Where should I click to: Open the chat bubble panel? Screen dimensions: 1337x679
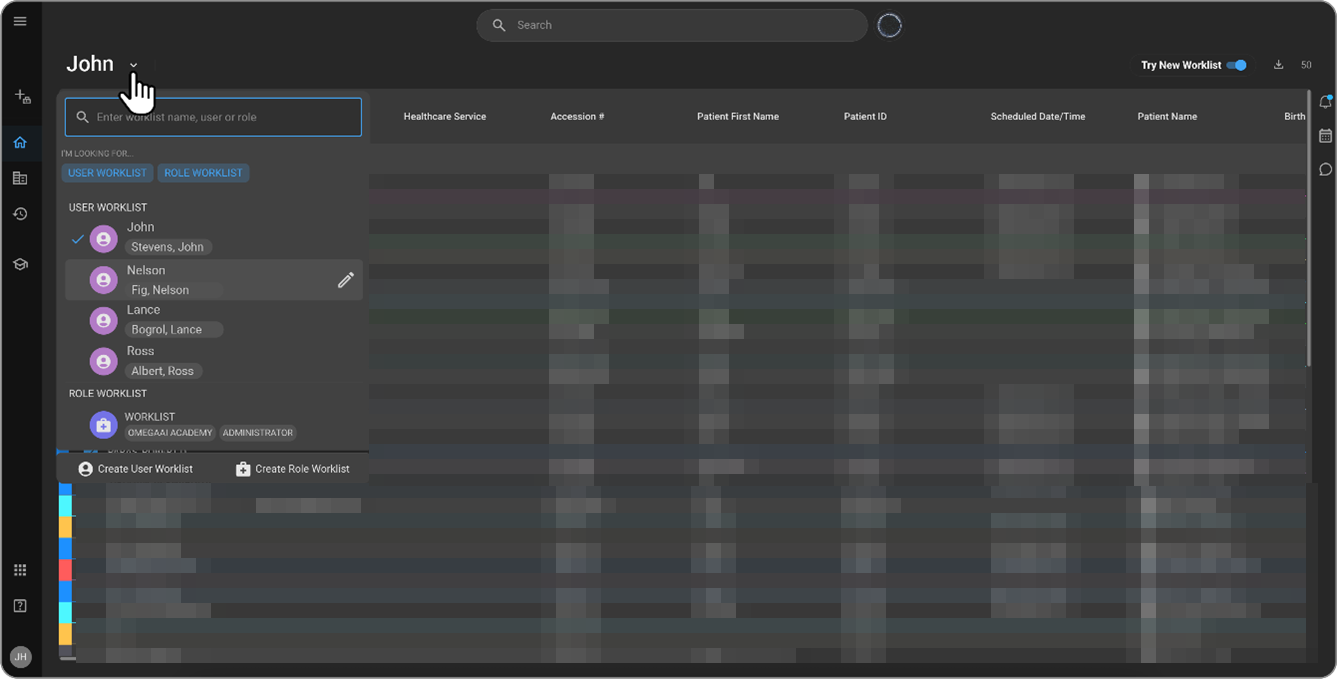pyautogui.click(x=1325, y=169)
